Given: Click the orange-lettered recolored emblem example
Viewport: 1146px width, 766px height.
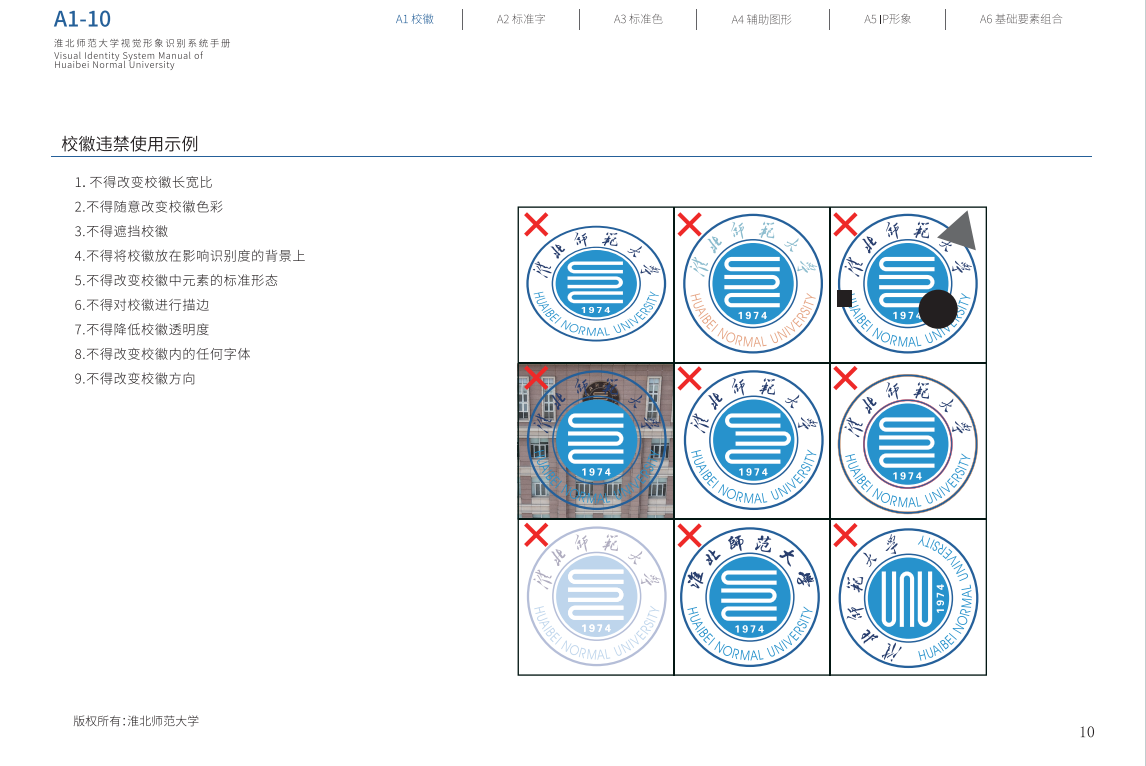Looking at the screenshot, I should pyautogui.click(x=752, y=284).
